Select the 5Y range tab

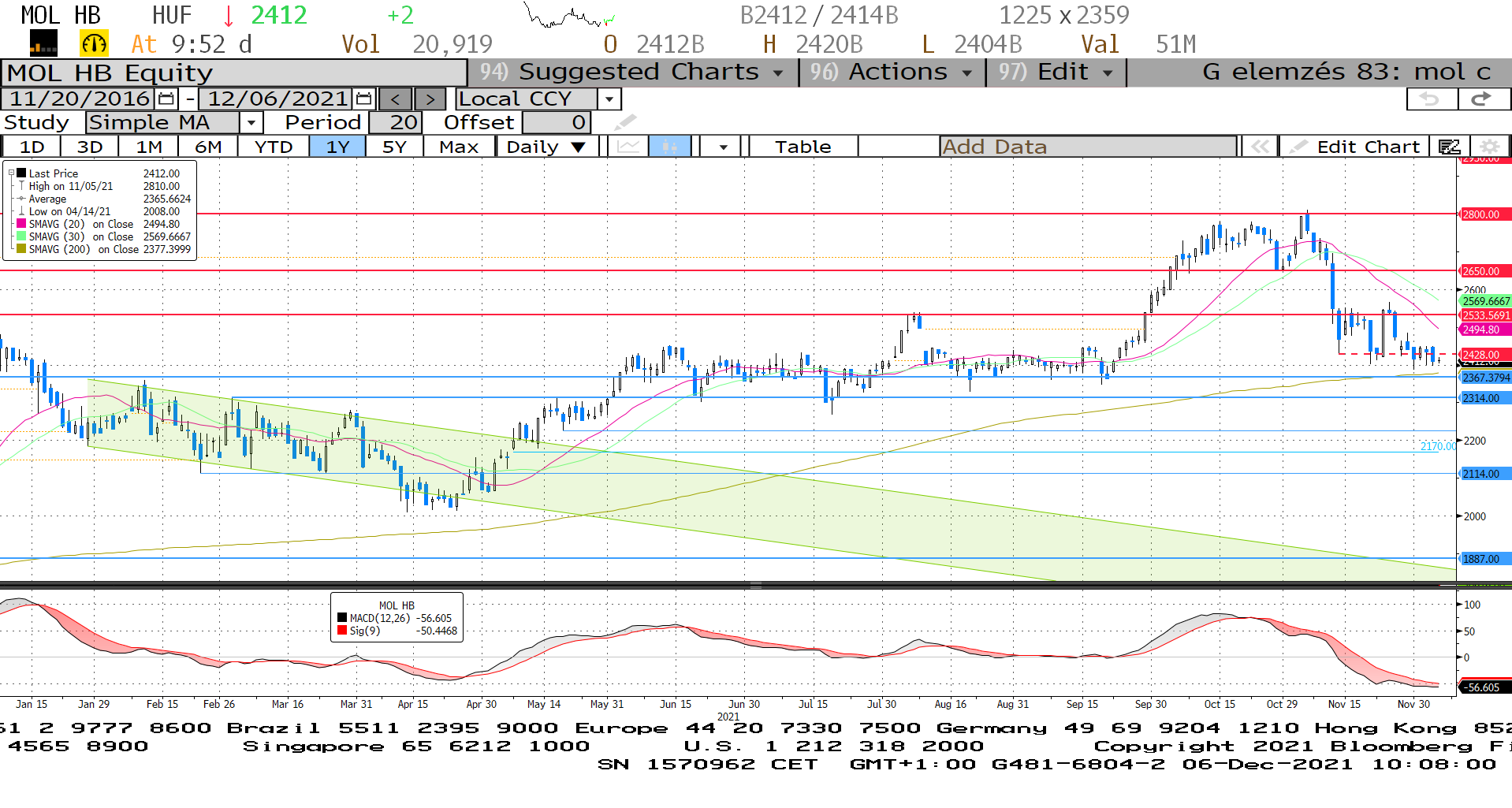point(394,147)
